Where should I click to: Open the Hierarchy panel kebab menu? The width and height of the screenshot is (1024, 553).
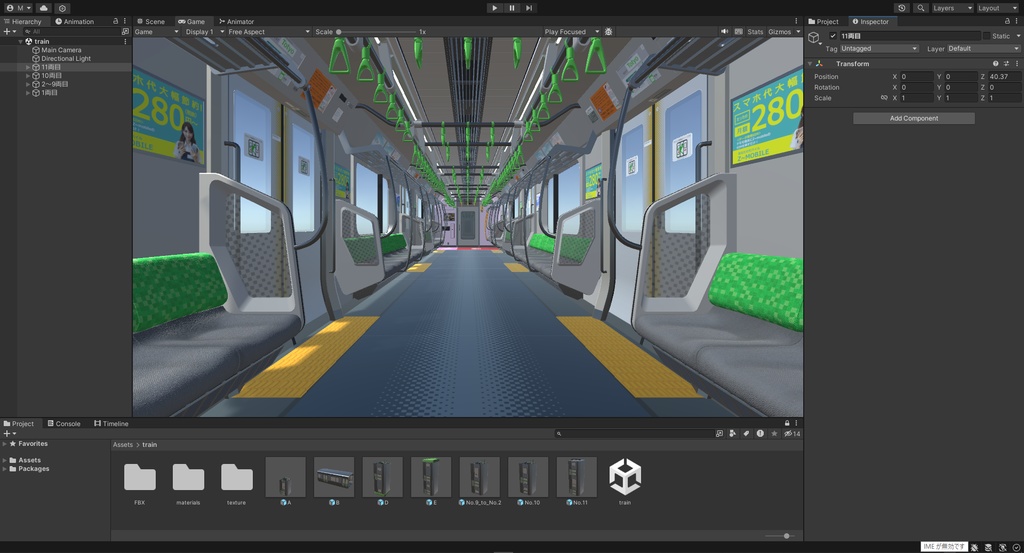point(125,21)
